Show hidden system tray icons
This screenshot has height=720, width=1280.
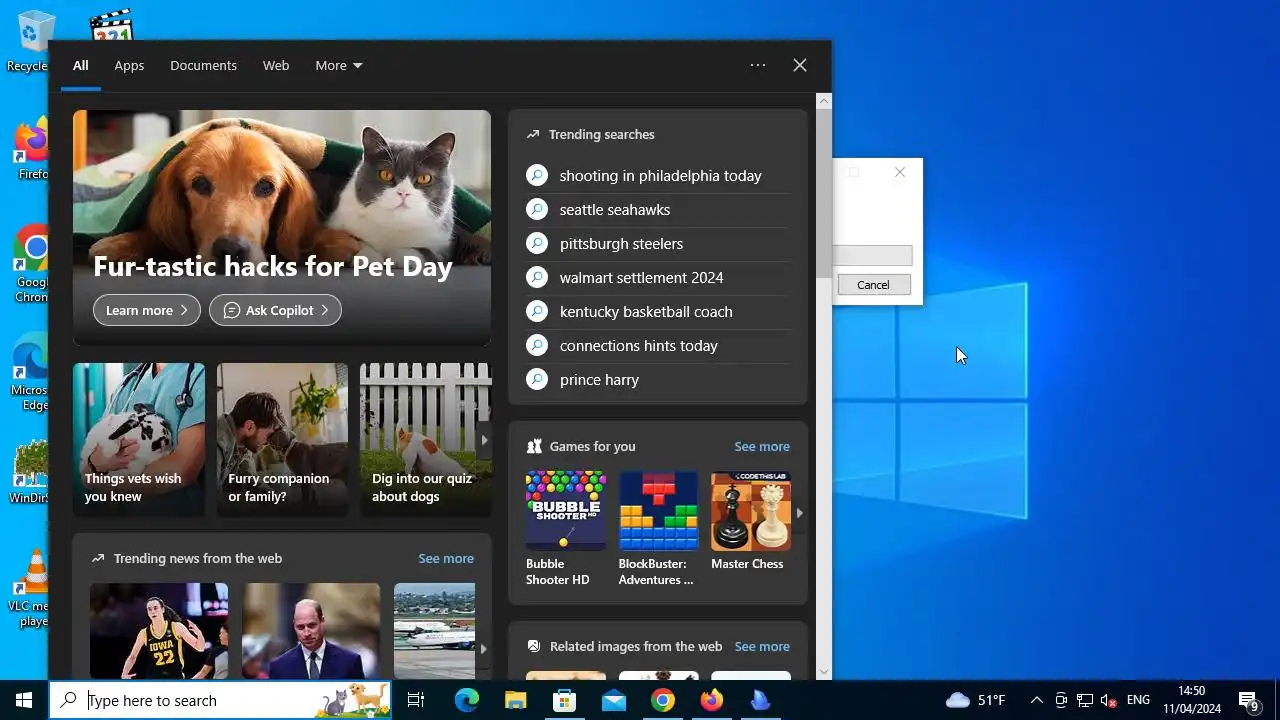click(1036, 700)
